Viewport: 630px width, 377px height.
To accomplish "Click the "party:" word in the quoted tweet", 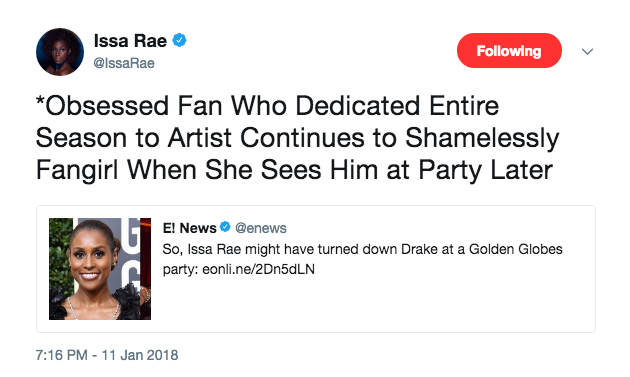I will pos(180,269).
